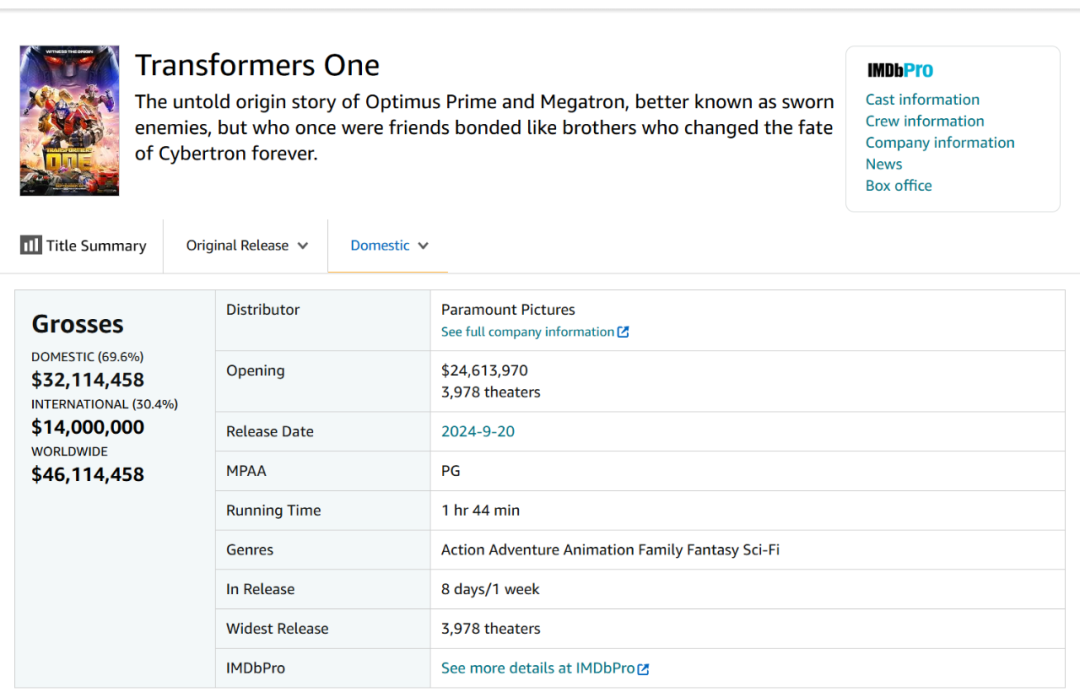Open the Transformers One poster thumbnail

pyautogui.click(x=69, y=120)
